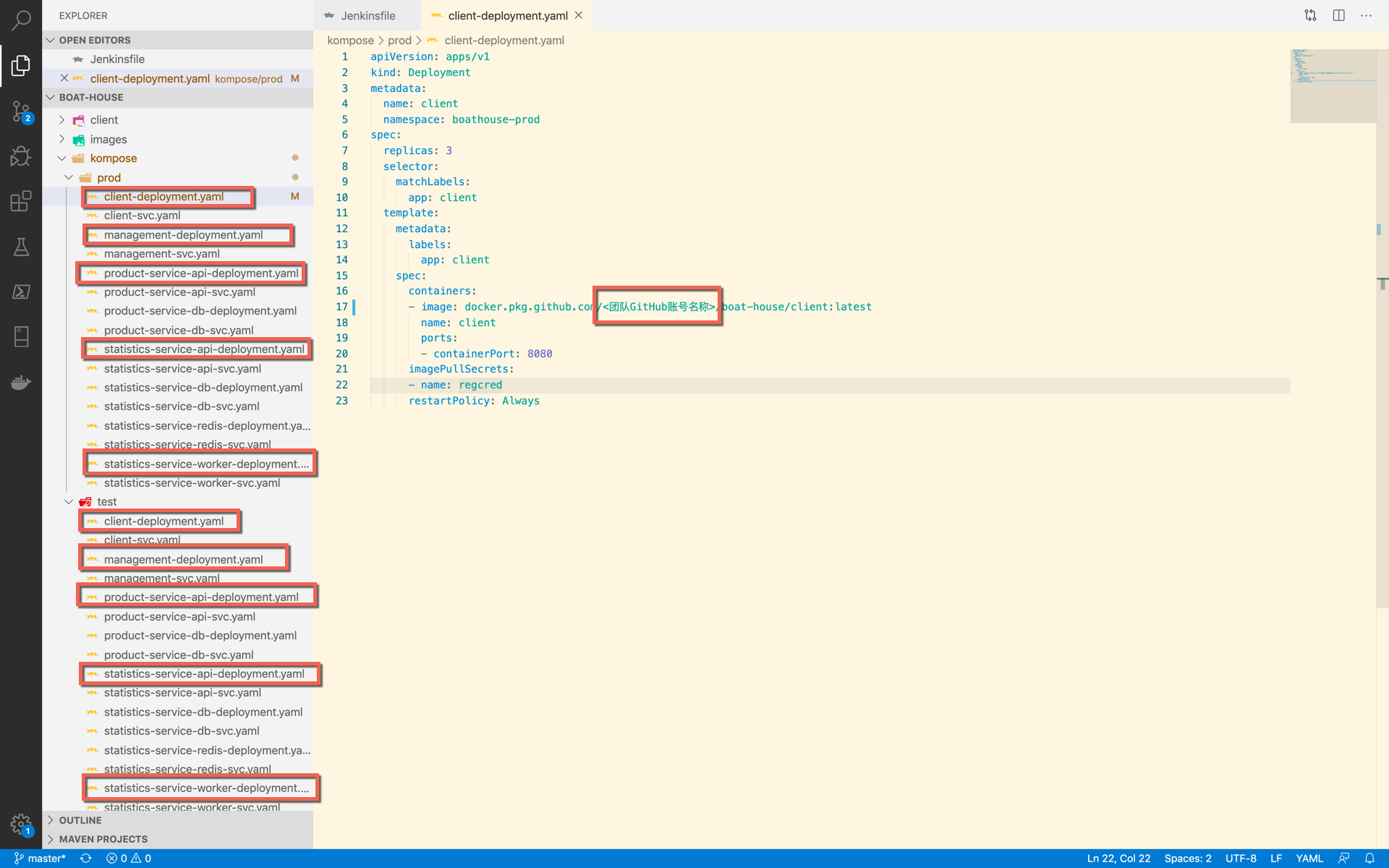Click the feedback icon in status bar
The width and height of the screenshot is (1389, 868).
click(x=1343, y=859)
